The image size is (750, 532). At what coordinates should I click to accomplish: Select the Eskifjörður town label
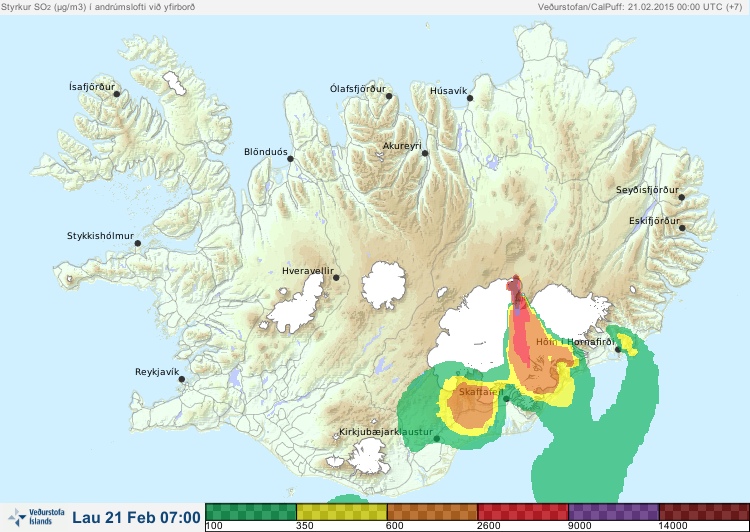[x=654, y=221]
